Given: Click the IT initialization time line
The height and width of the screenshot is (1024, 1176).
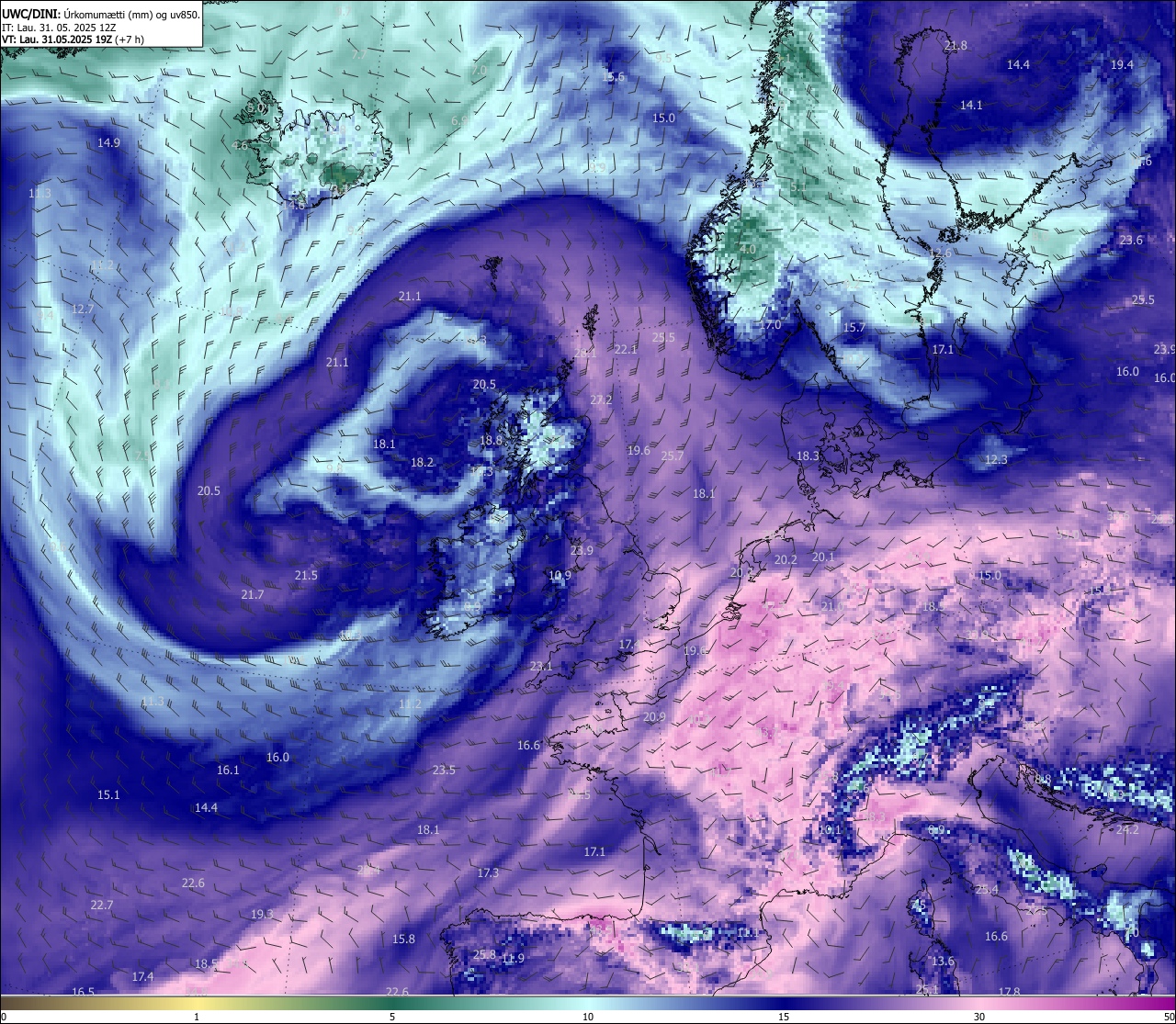Looking at the screenshot, I should (x=58, y=28).
